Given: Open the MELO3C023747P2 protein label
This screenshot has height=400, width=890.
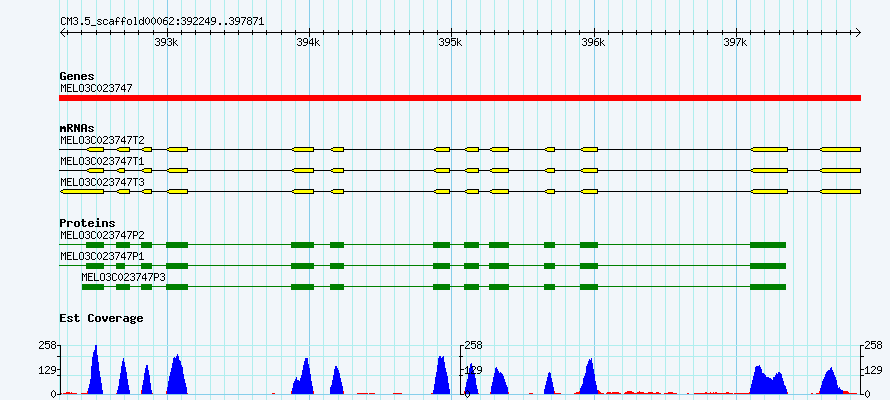Looking at the screenshot, I should pos(102,235).
